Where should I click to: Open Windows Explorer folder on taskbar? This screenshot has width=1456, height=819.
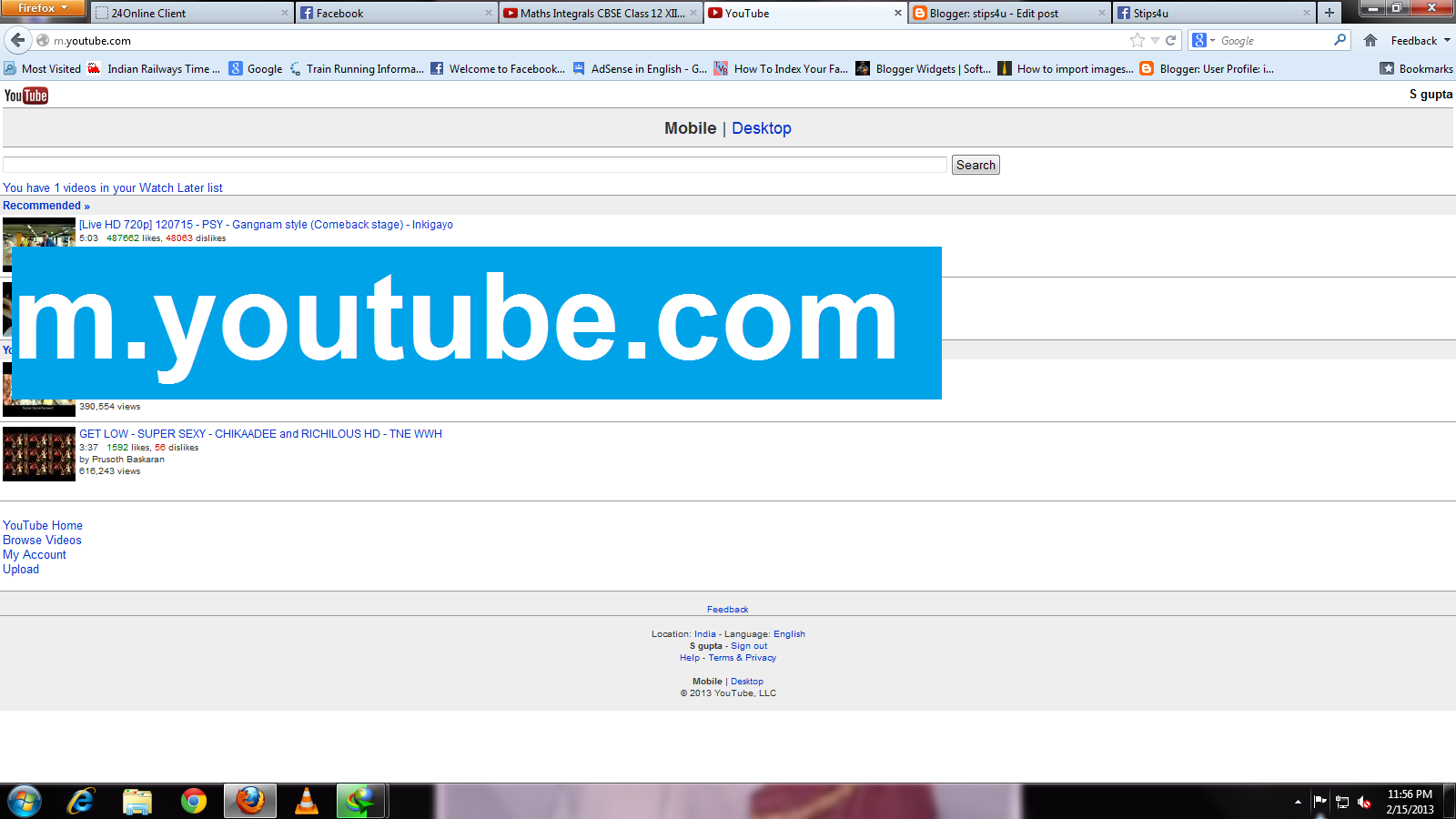pyautogui.click(x=137, y=802)
